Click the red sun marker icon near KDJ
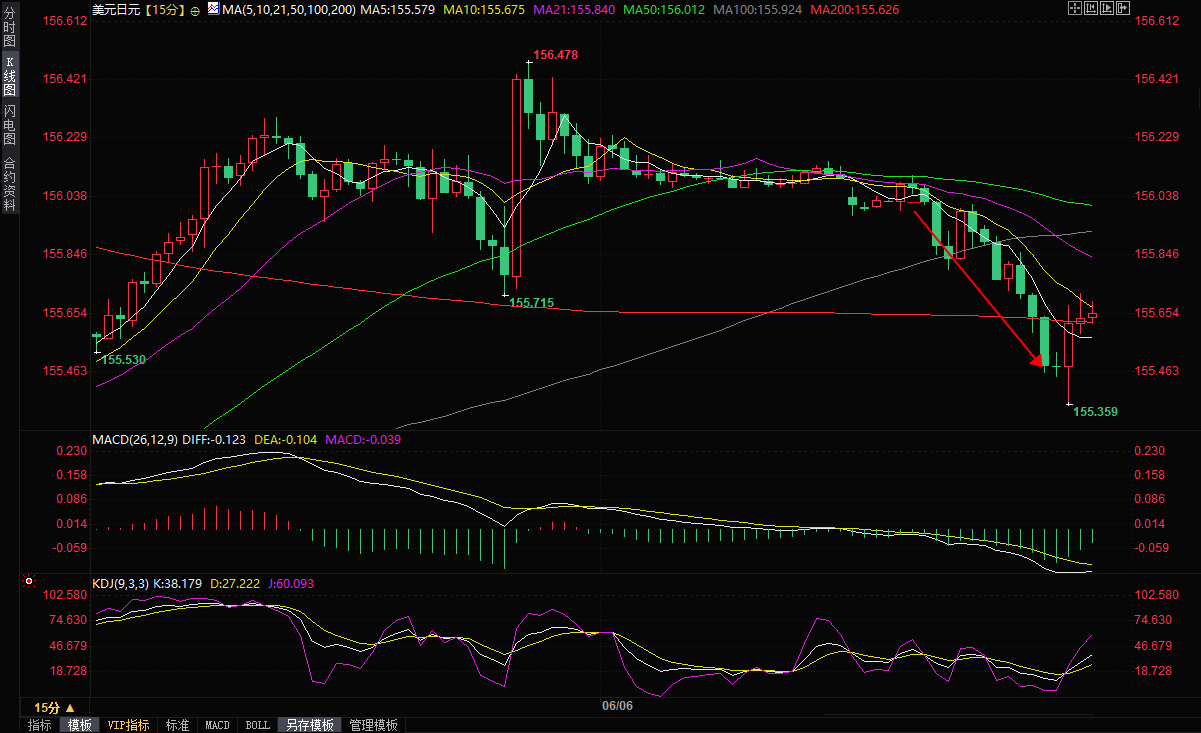The height and width of the screenshot is (733, 1201). click(29, 581)
